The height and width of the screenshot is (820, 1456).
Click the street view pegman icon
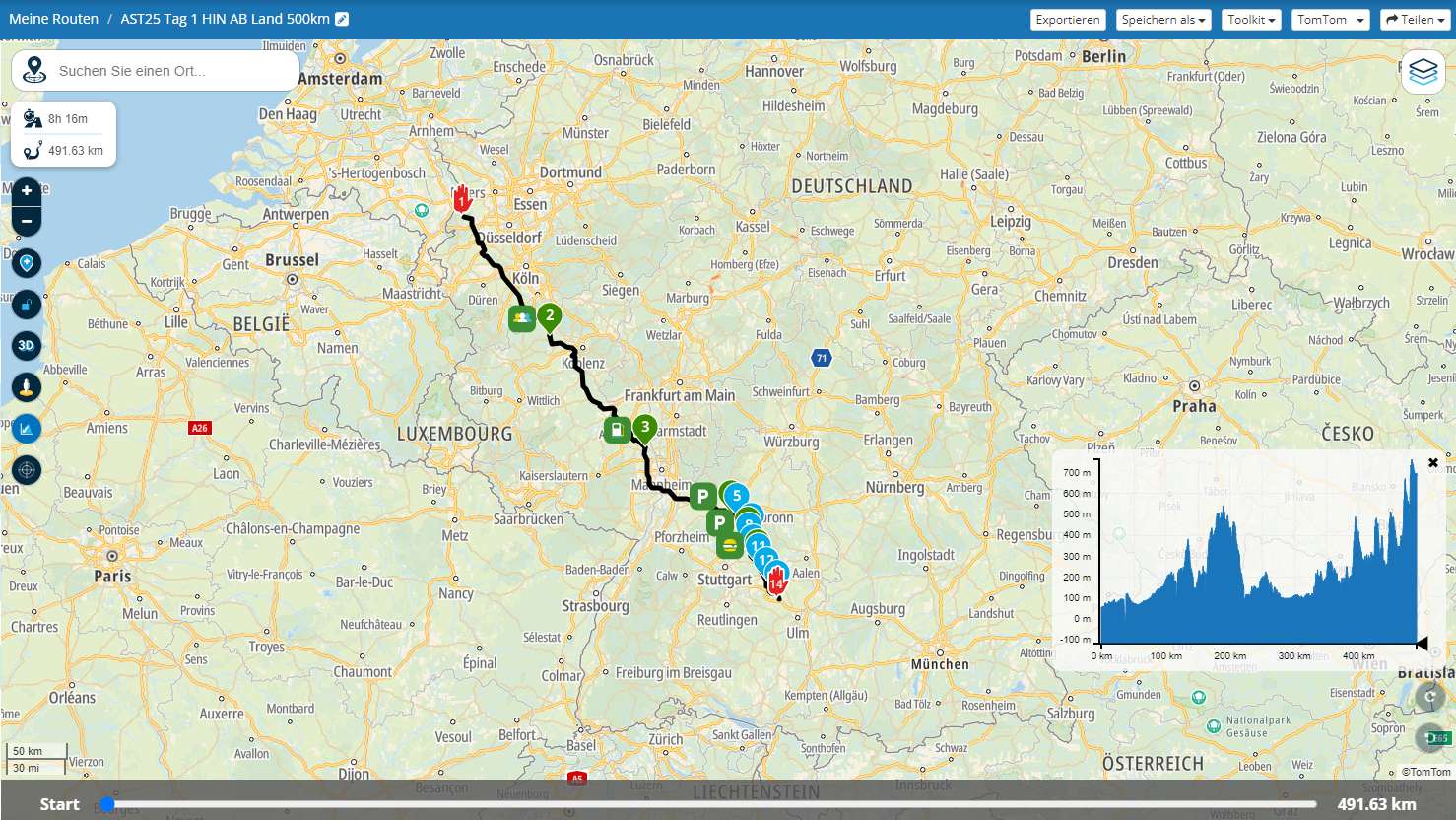click(27, 386)
